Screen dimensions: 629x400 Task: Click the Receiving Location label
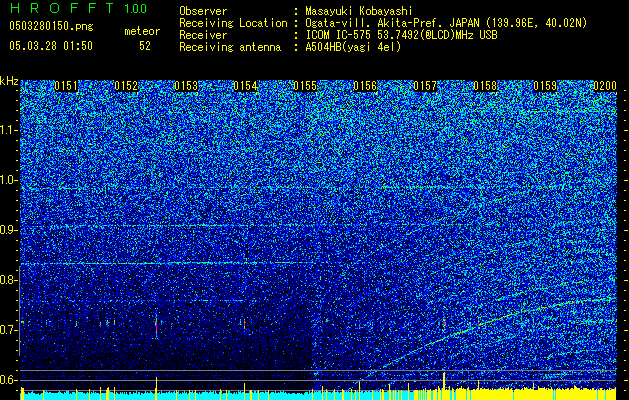(x=233, y=24)
